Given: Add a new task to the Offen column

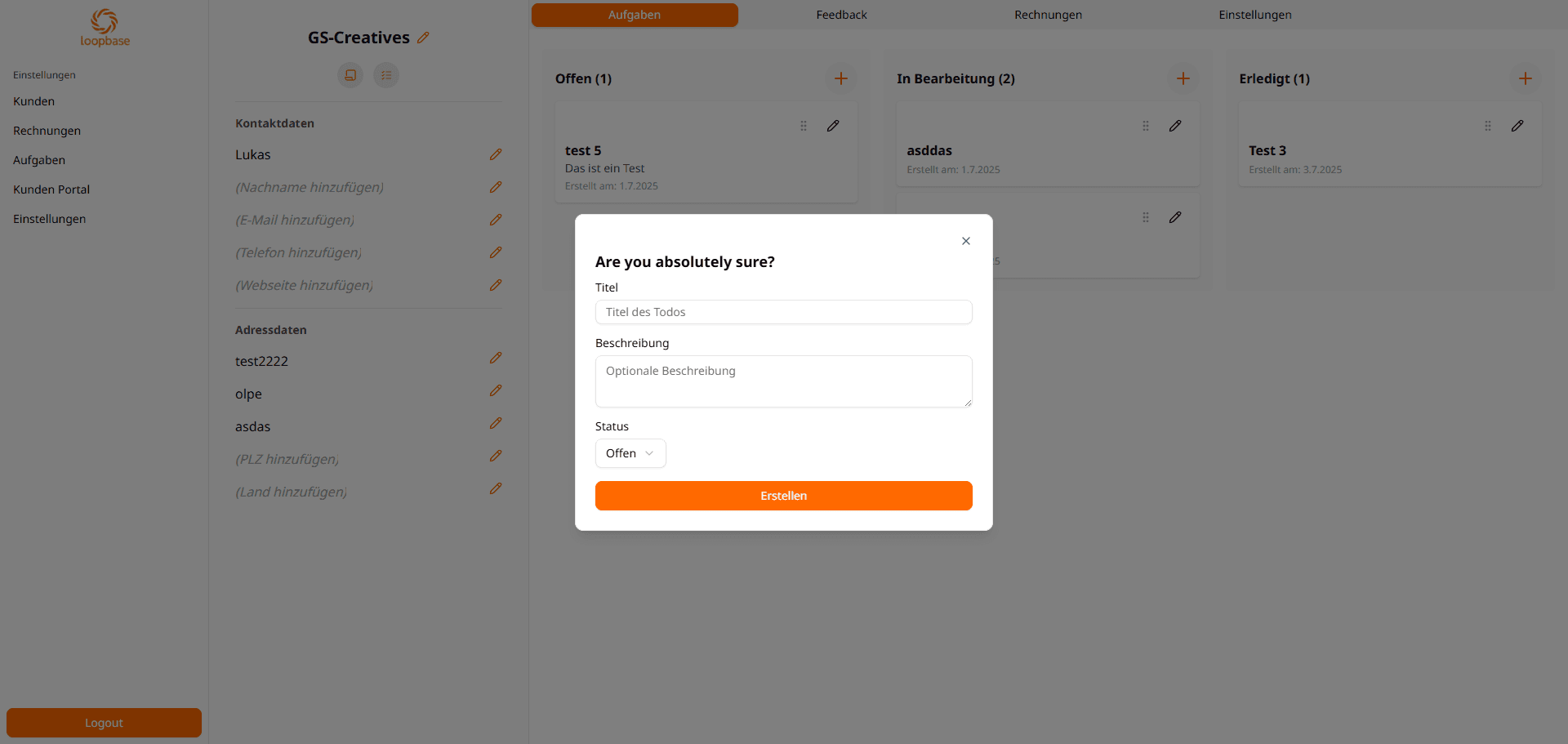Looking at the screenshot, I should click(x=841, y=78).
